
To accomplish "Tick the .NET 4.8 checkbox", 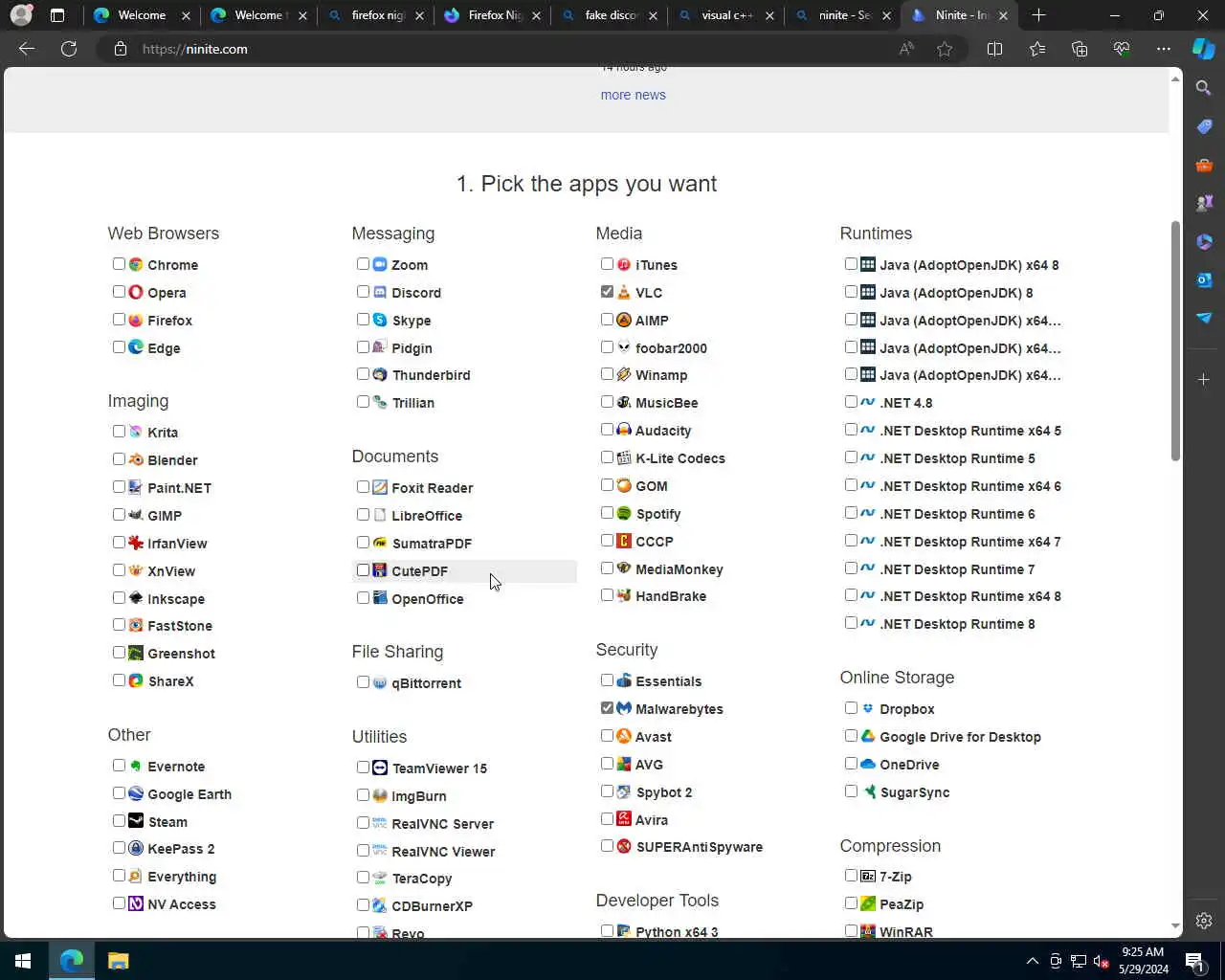I will click(851, 402).
